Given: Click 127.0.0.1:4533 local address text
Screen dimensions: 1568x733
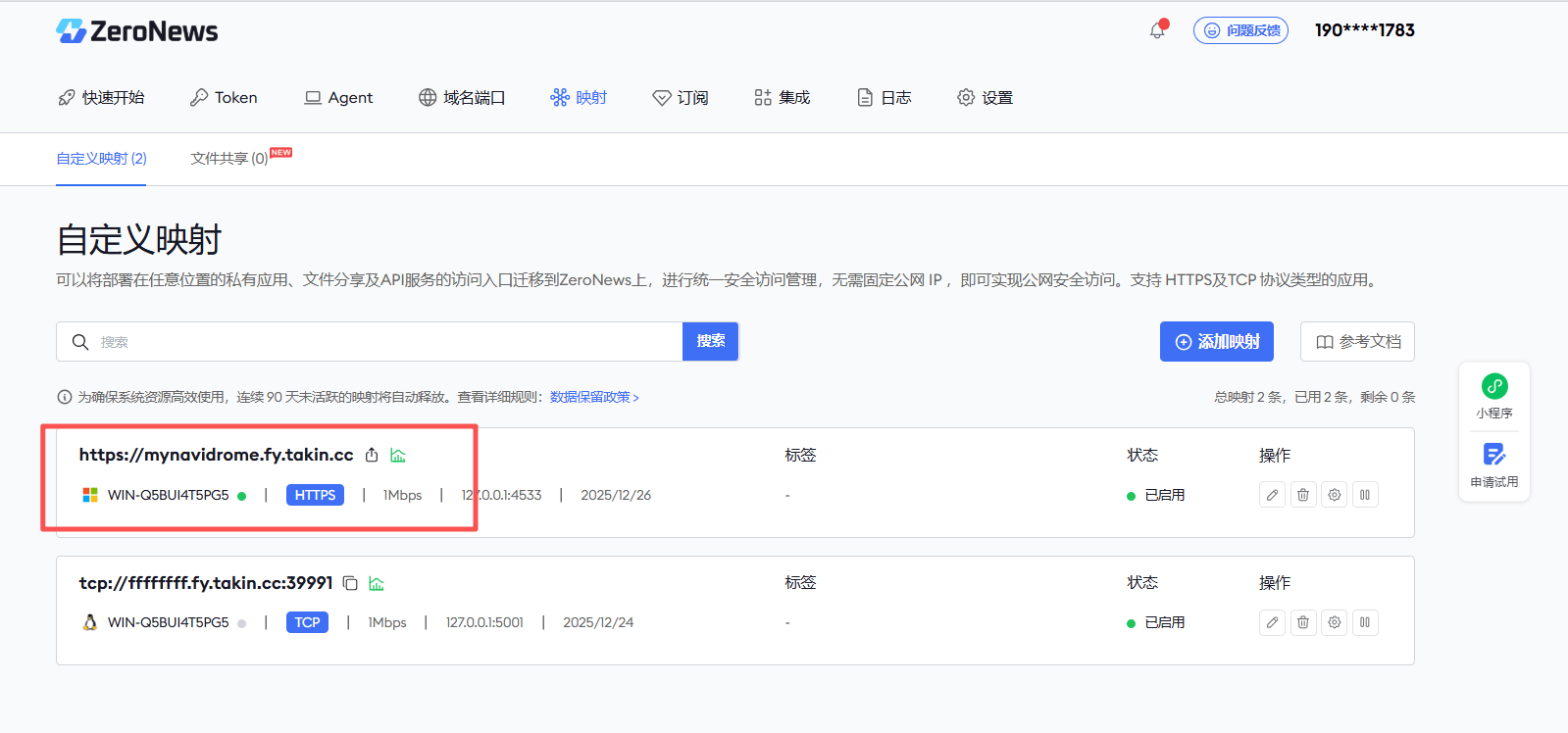Looking at the screenshot, I should pos(502,495).
